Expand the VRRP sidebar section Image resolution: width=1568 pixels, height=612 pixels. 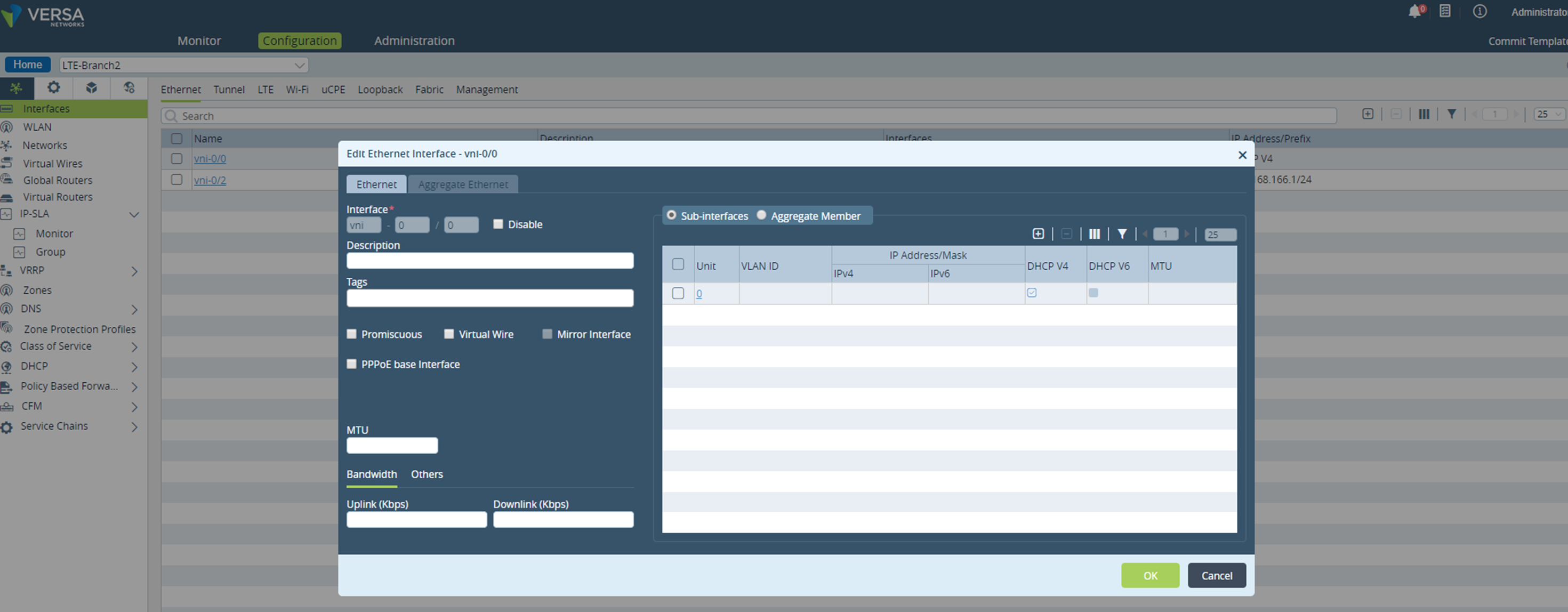click(134, 271)
